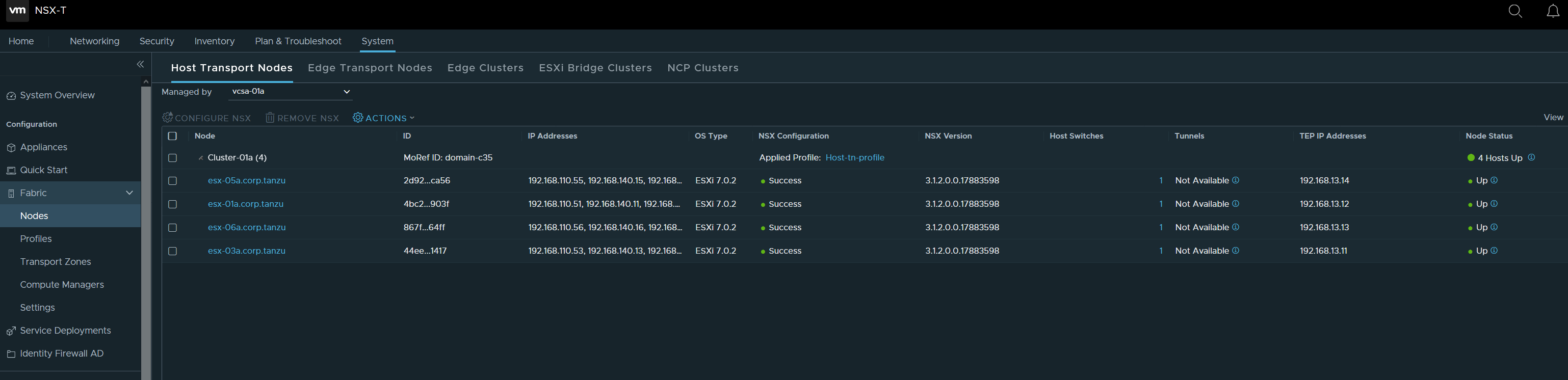The width and height of the screenshot is (1568, 380).
Task: Click the Remove NSX trash icon
Action: 270,117
